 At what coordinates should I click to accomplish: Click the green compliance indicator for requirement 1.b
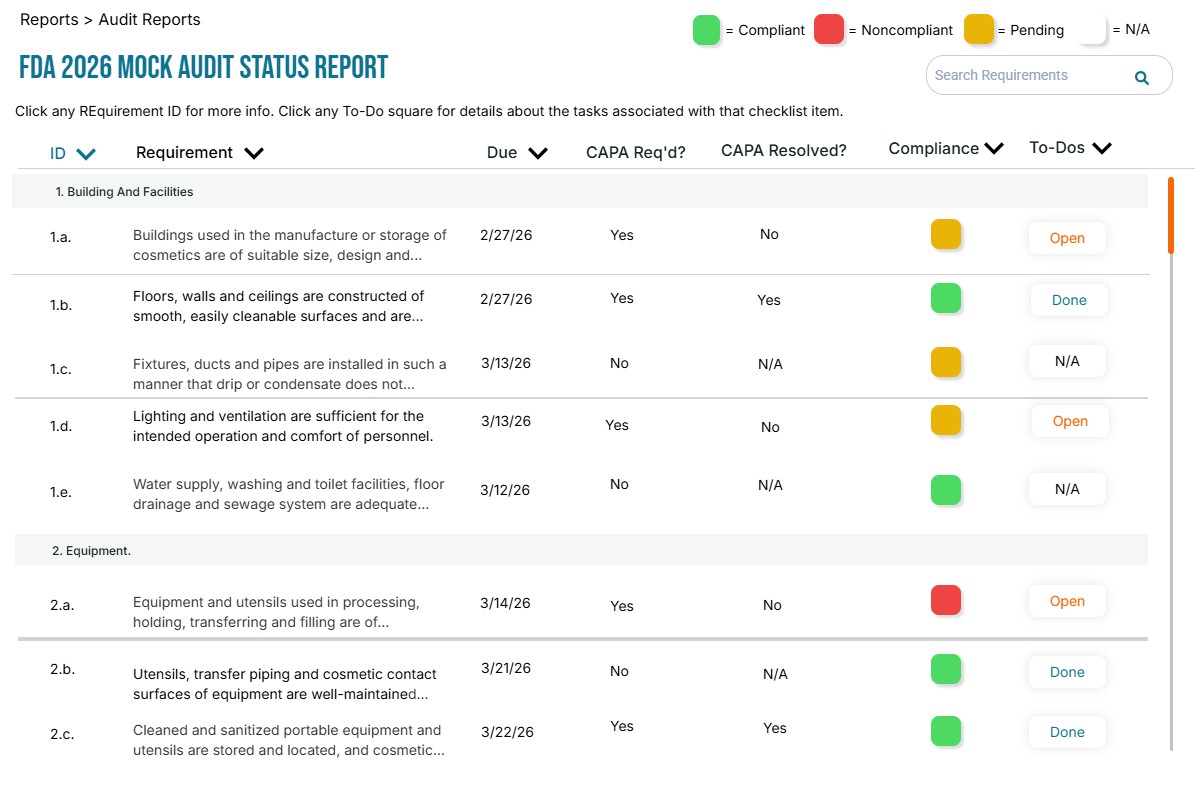[946, 299]
